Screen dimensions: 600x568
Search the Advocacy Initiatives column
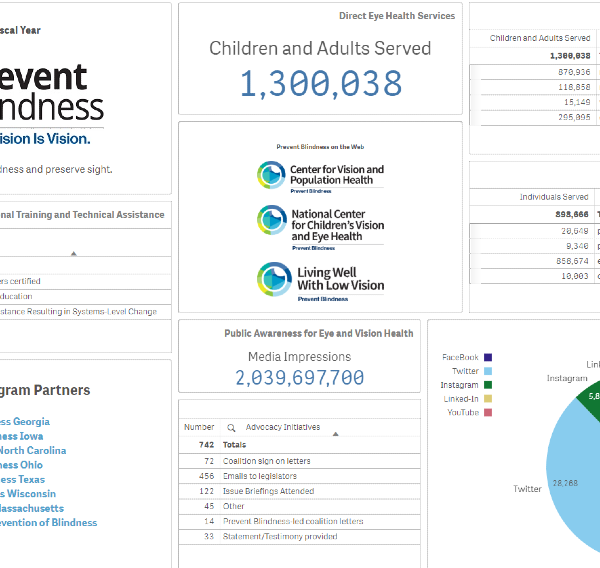[x=231, y=428]
